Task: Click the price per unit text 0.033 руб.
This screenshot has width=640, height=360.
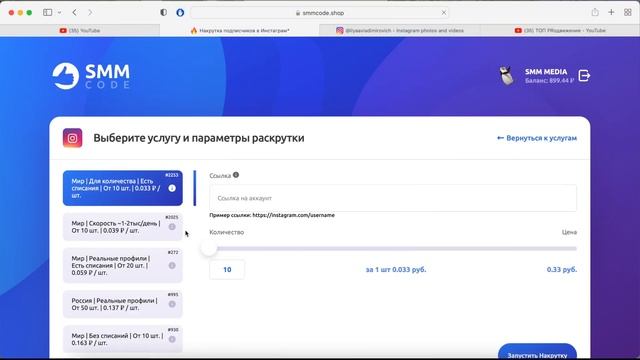Action: [396, 269]
